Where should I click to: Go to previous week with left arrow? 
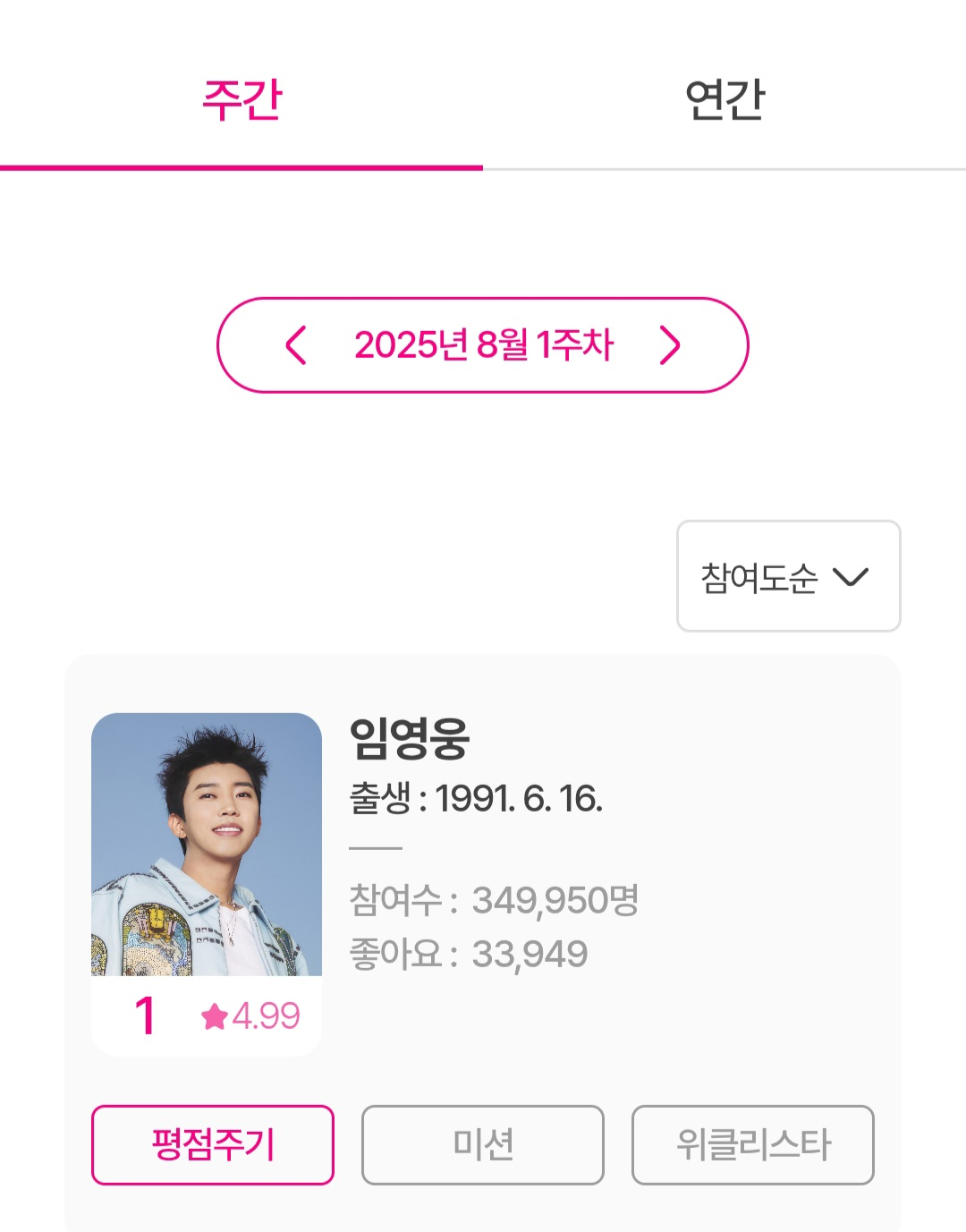click(296, 345)
